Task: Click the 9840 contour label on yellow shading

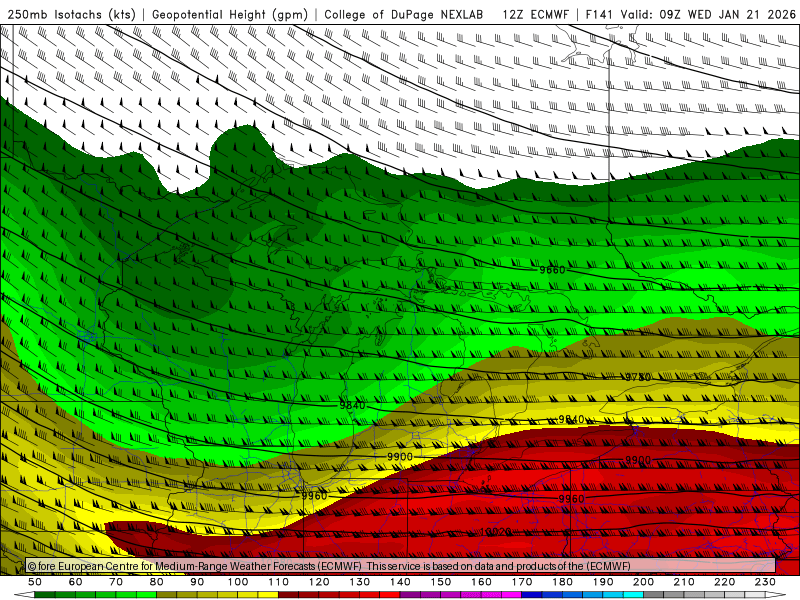Action: click(571, 419)
